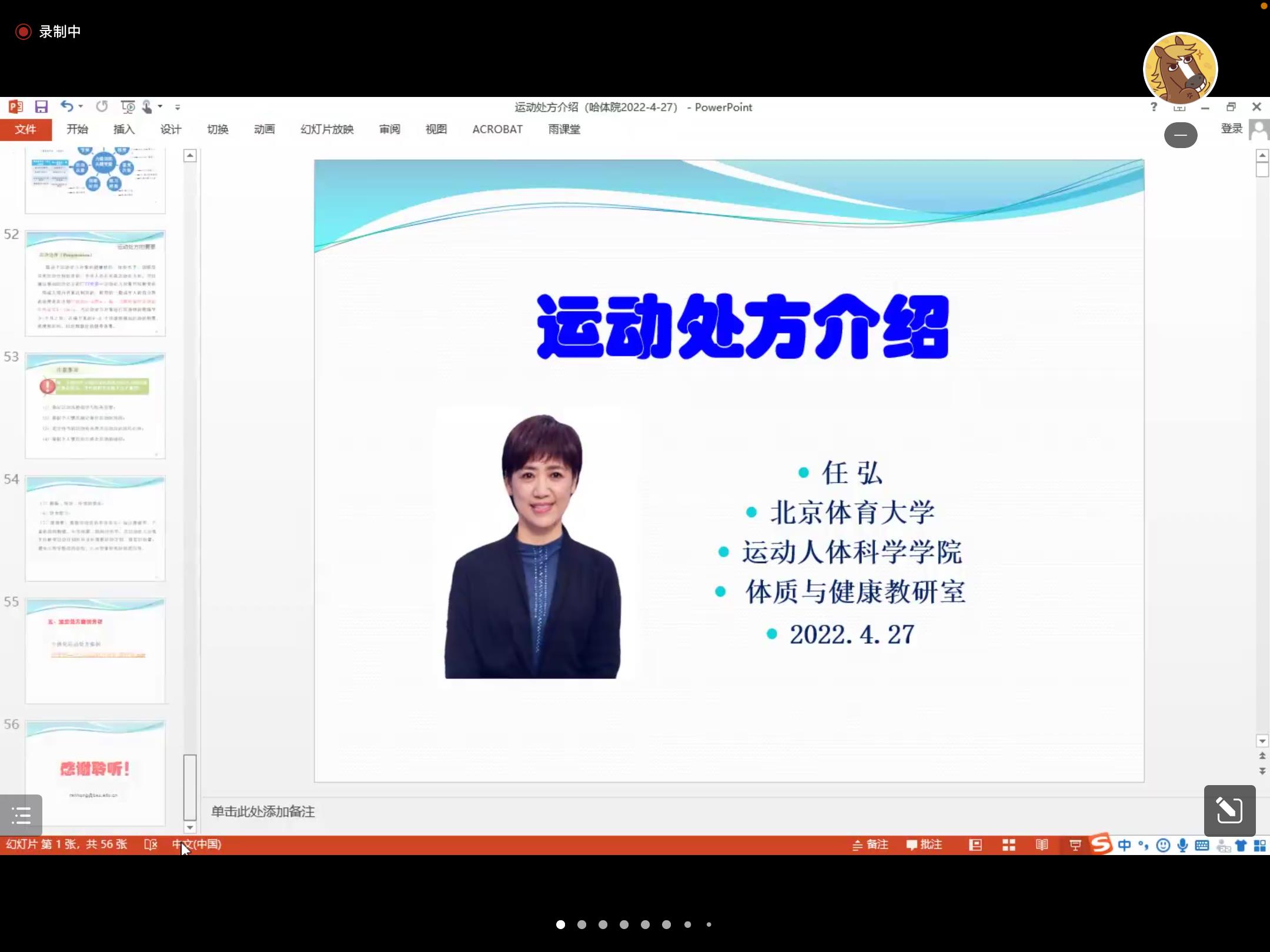
Task: Switch to Normal view icon
Action: [x=975, y=845]
